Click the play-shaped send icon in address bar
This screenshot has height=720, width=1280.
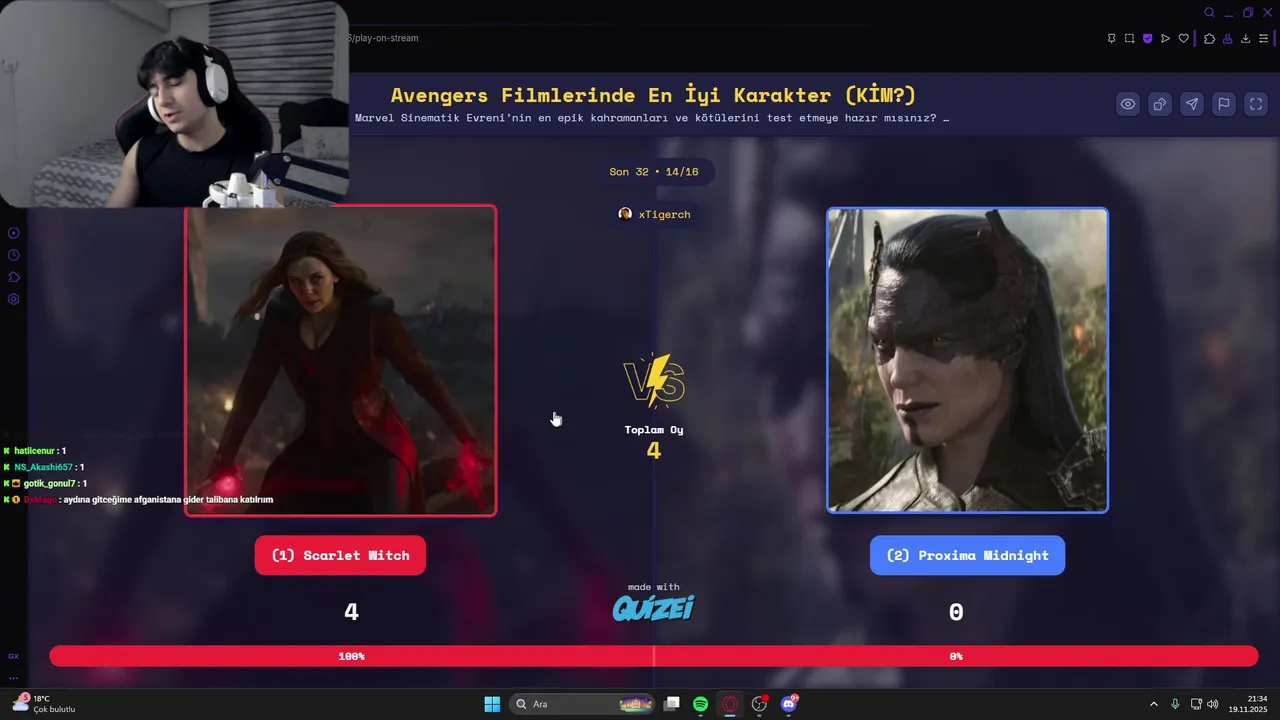pyautogui.click(x=1165, y=39)
